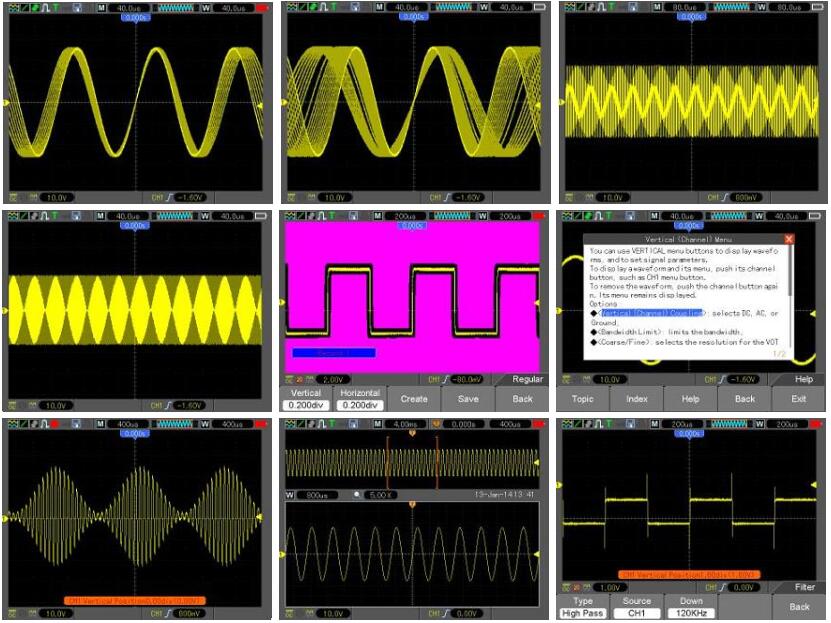Click the USB storage icon on the top bar

coord(78,7)
